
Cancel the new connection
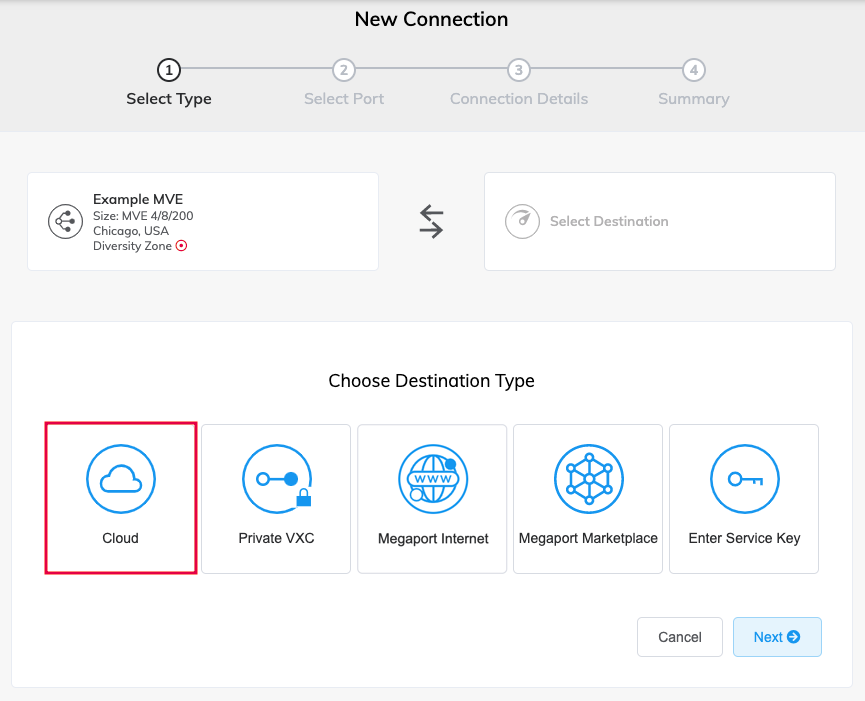click(680, 637)
